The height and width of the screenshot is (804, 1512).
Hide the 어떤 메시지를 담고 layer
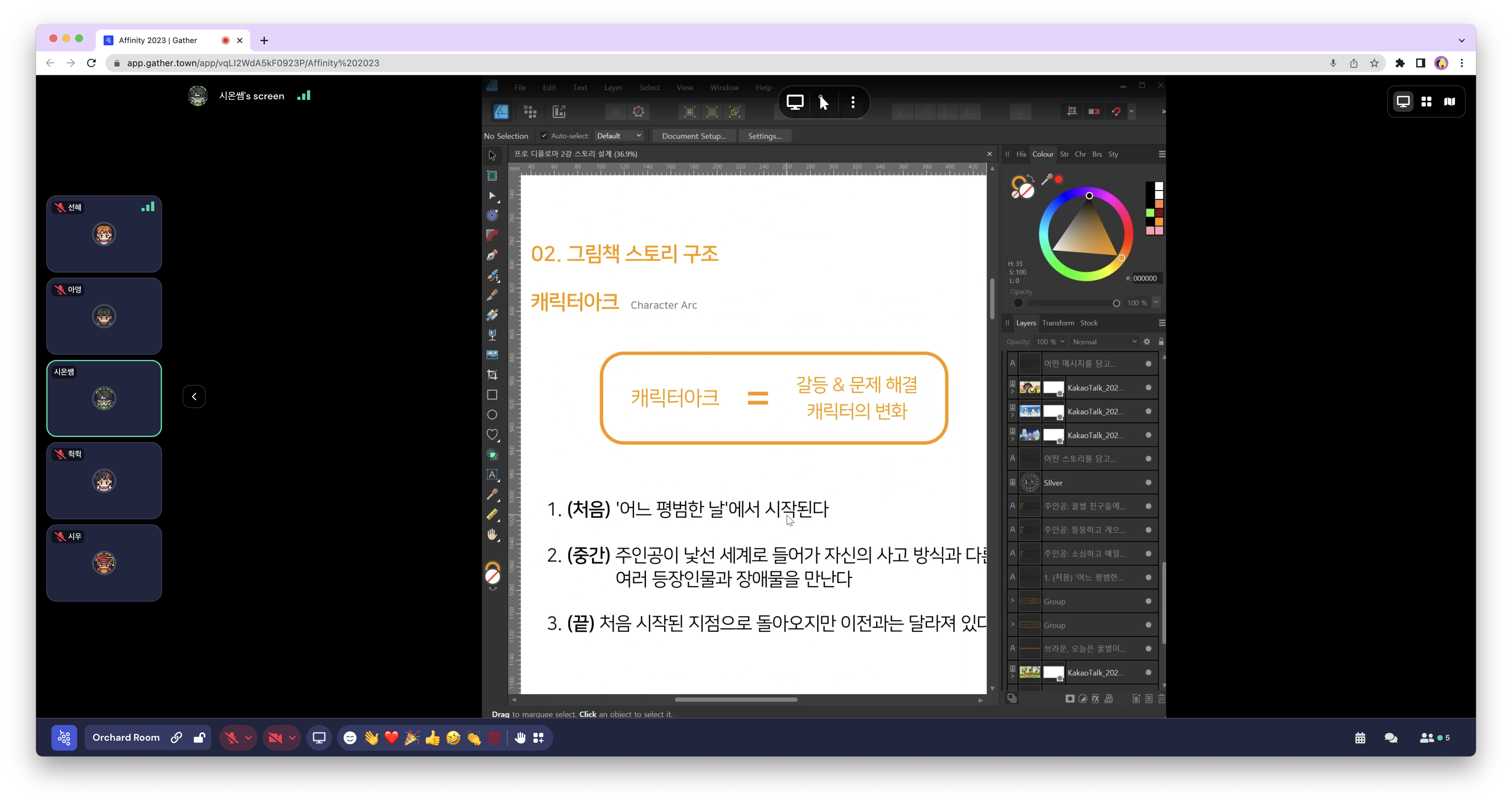[1148, 364]
